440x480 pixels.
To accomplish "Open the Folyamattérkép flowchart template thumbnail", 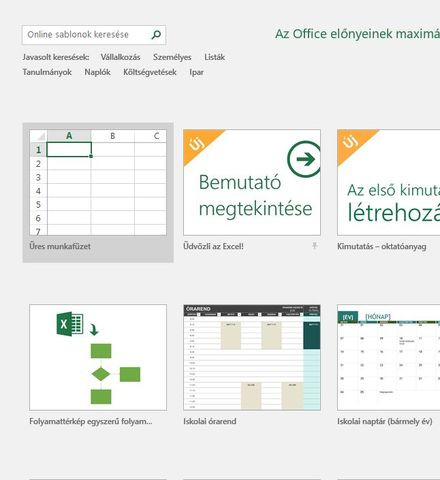I will tap(98, 357).
